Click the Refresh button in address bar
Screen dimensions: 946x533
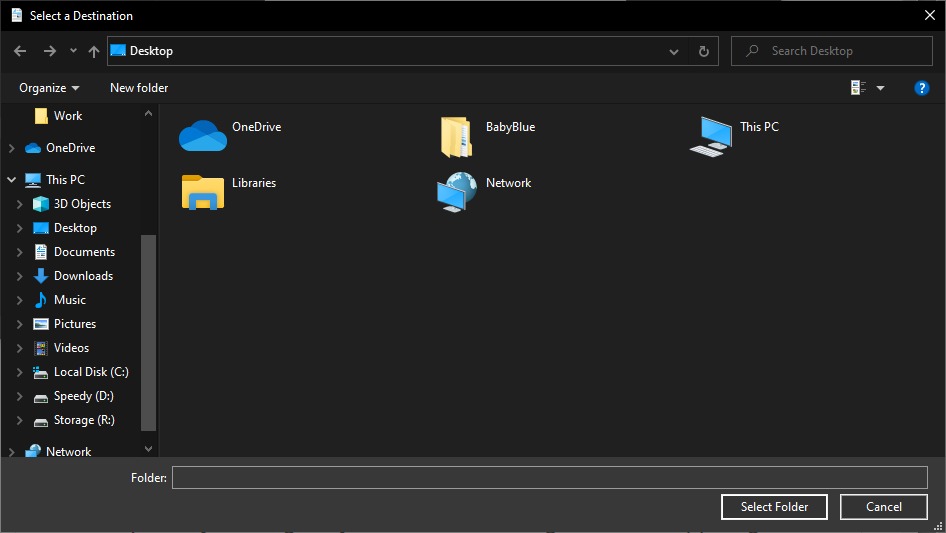[x=704, y=51]
